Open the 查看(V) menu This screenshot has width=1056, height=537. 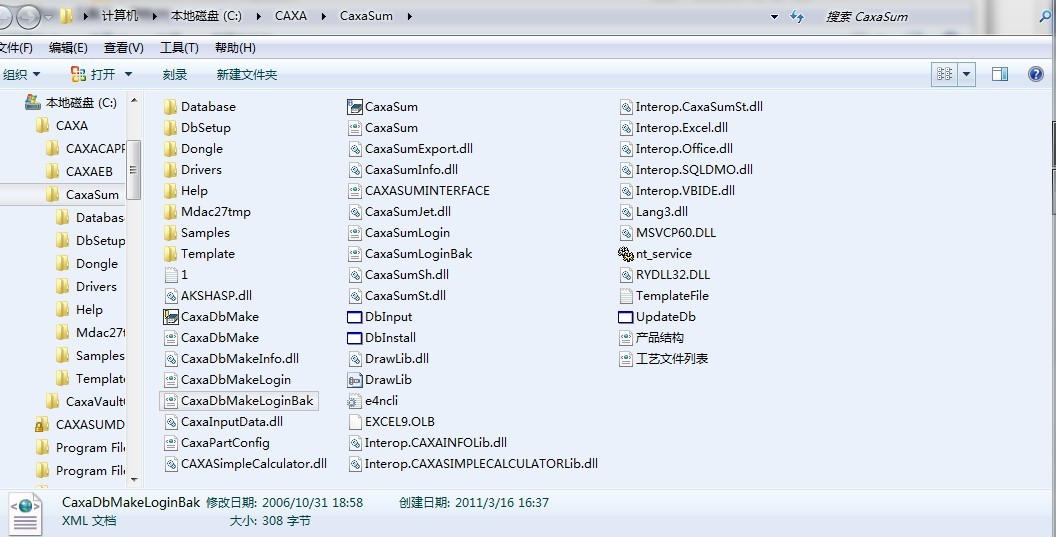pos(123,47)
